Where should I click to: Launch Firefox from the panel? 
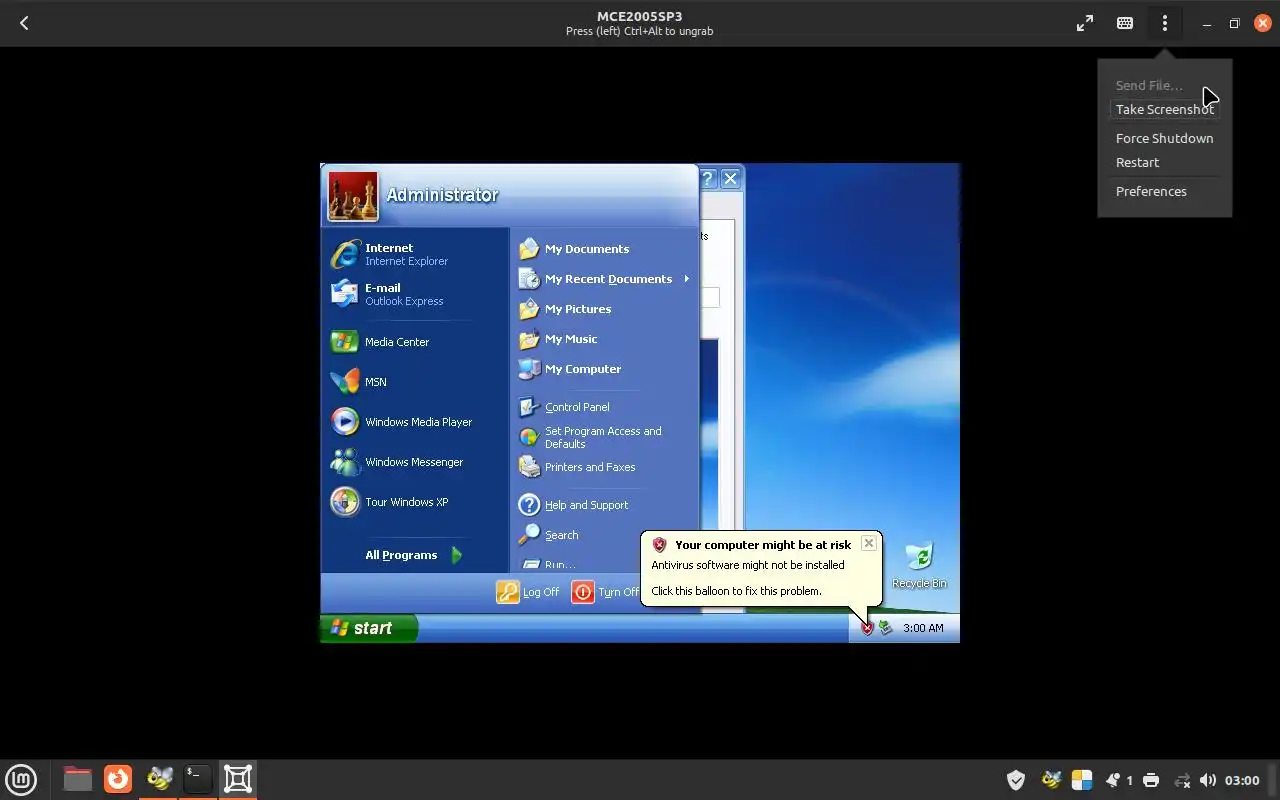click(118, 779)
